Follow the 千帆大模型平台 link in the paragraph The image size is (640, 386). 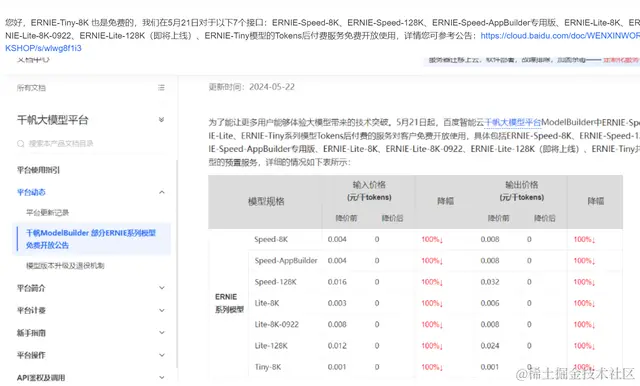point(513,122)
